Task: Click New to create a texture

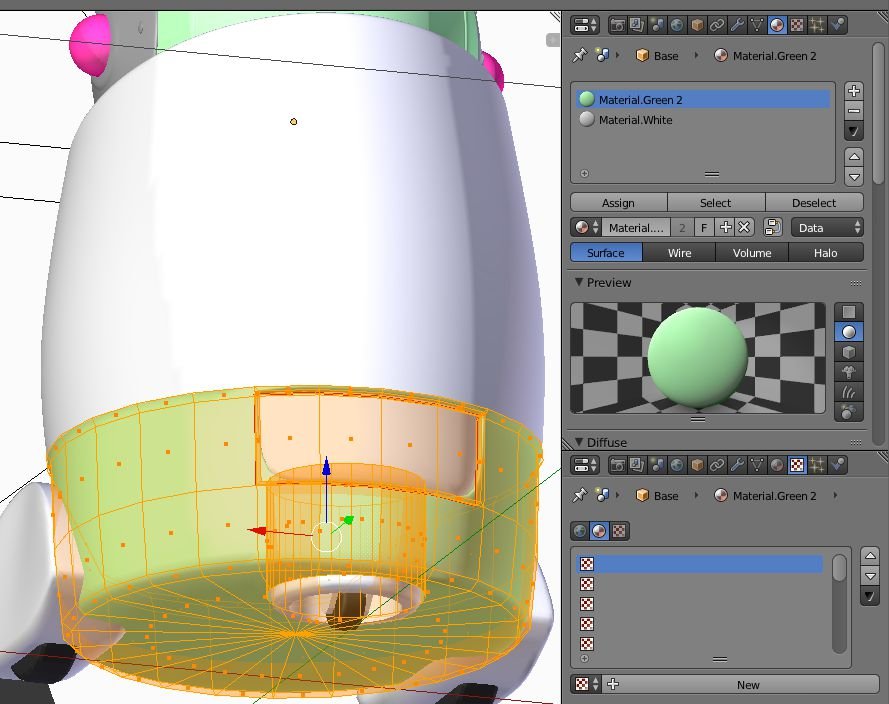Action: coord(747,685)
